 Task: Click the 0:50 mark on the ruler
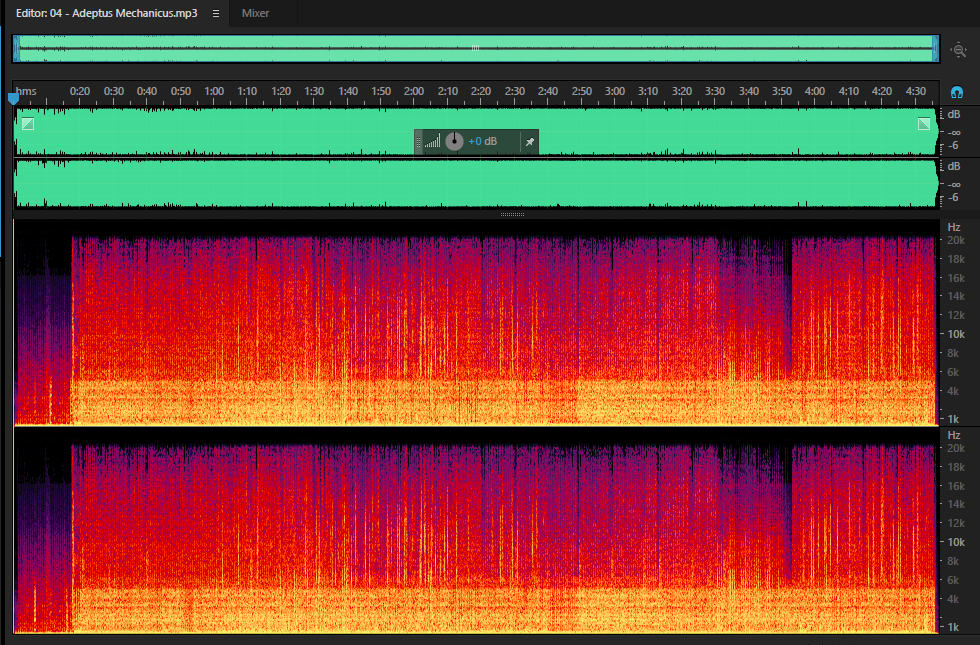point(181,91)
